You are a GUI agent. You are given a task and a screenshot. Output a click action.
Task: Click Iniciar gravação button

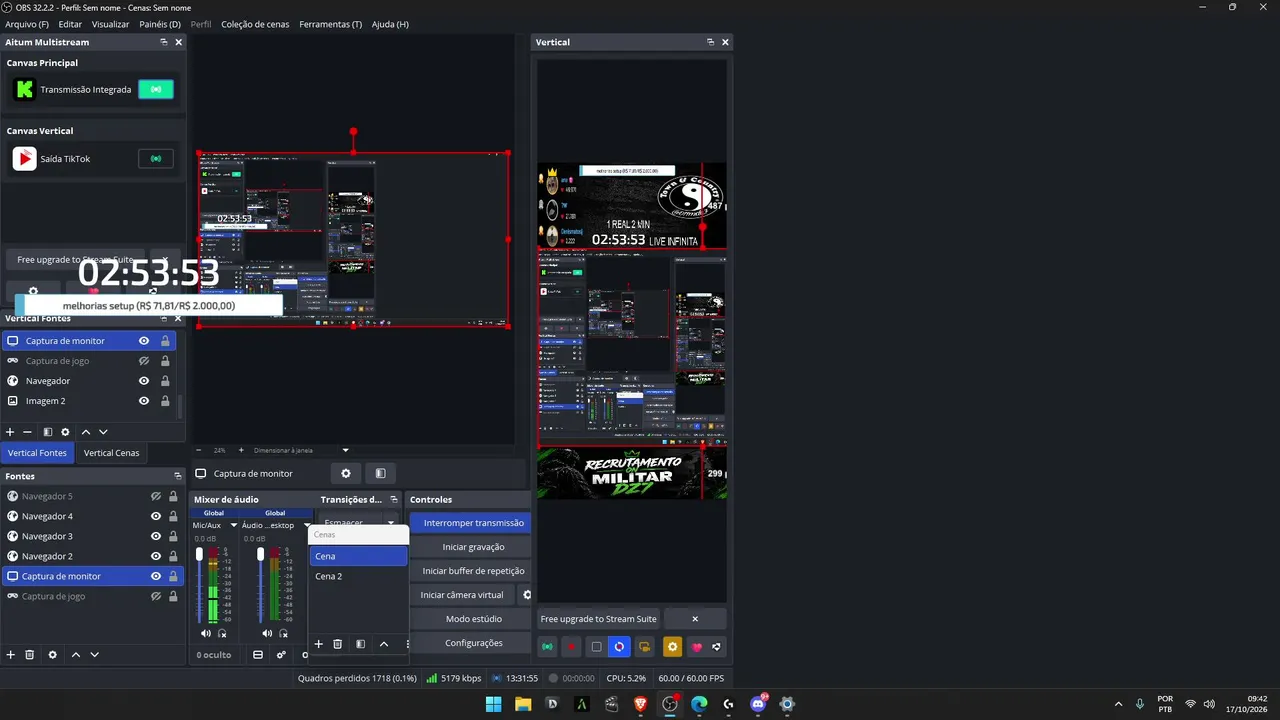470,547
